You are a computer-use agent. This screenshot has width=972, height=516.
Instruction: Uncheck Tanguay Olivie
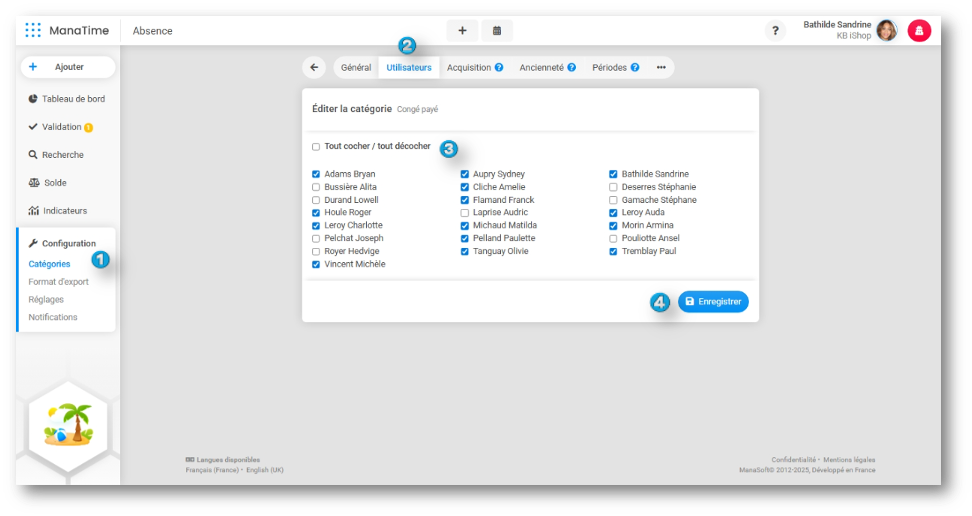[x=465, y=252]
